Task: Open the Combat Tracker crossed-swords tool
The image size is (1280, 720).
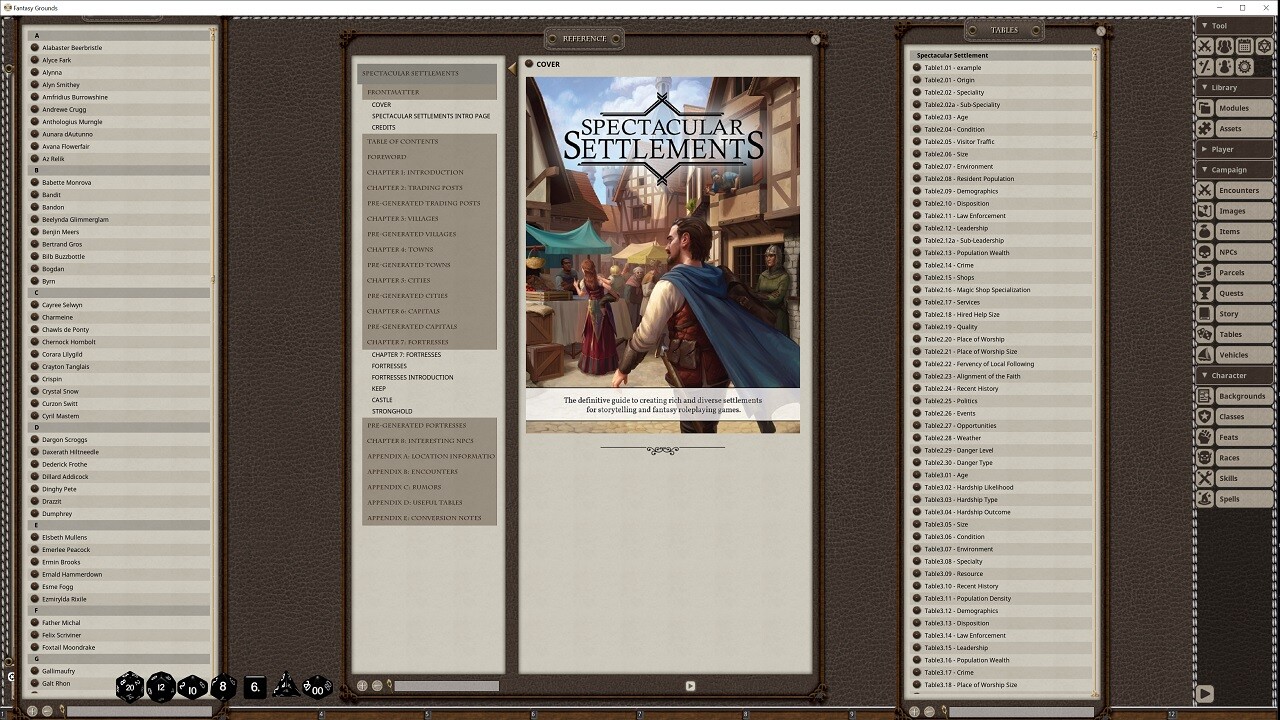Action: (1205, 46)
